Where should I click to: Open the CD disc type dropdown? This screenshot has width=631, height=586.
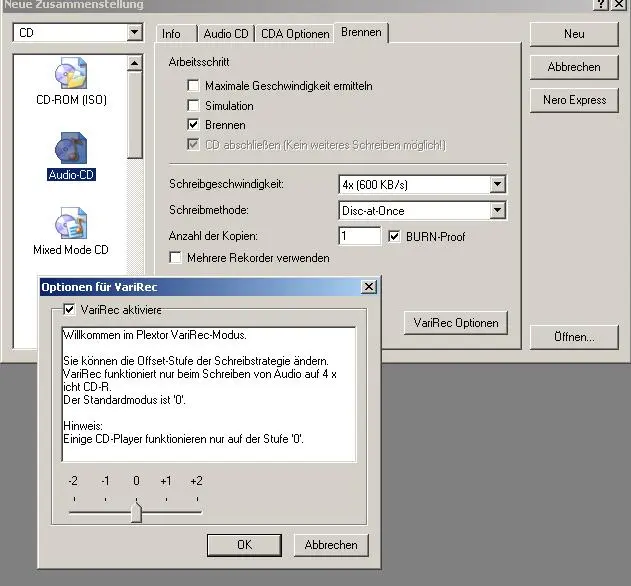coord(135,33)
